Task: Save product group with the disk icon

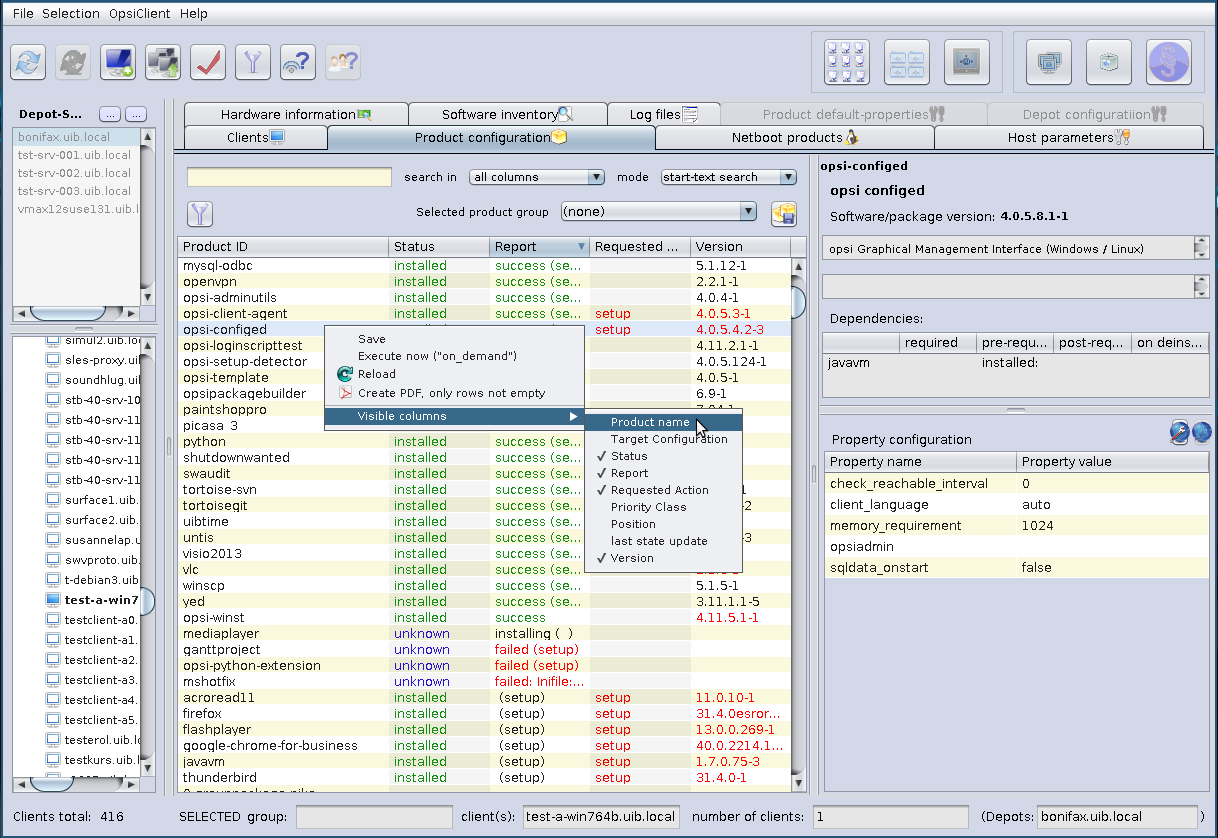Action: (784, 213)
